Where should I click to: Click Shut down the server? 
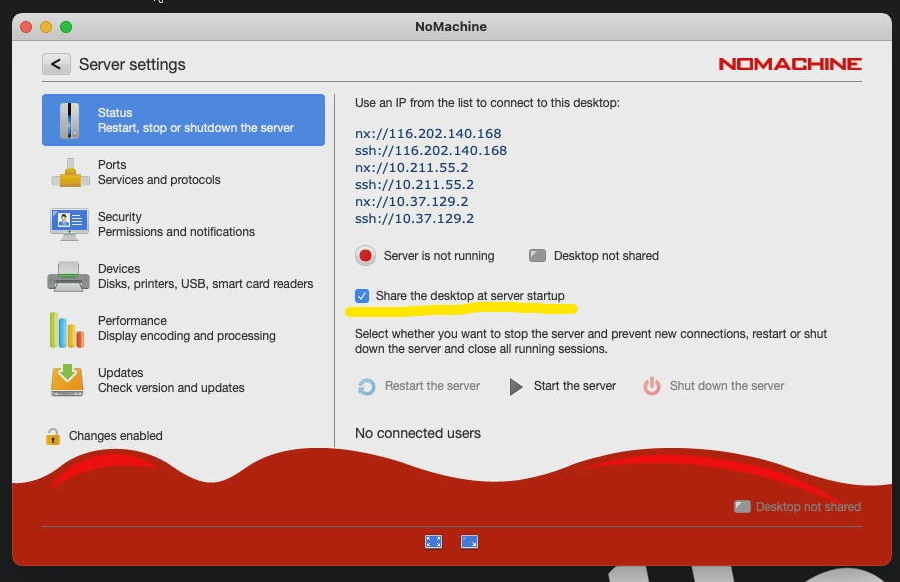click(x=714, y=386)
